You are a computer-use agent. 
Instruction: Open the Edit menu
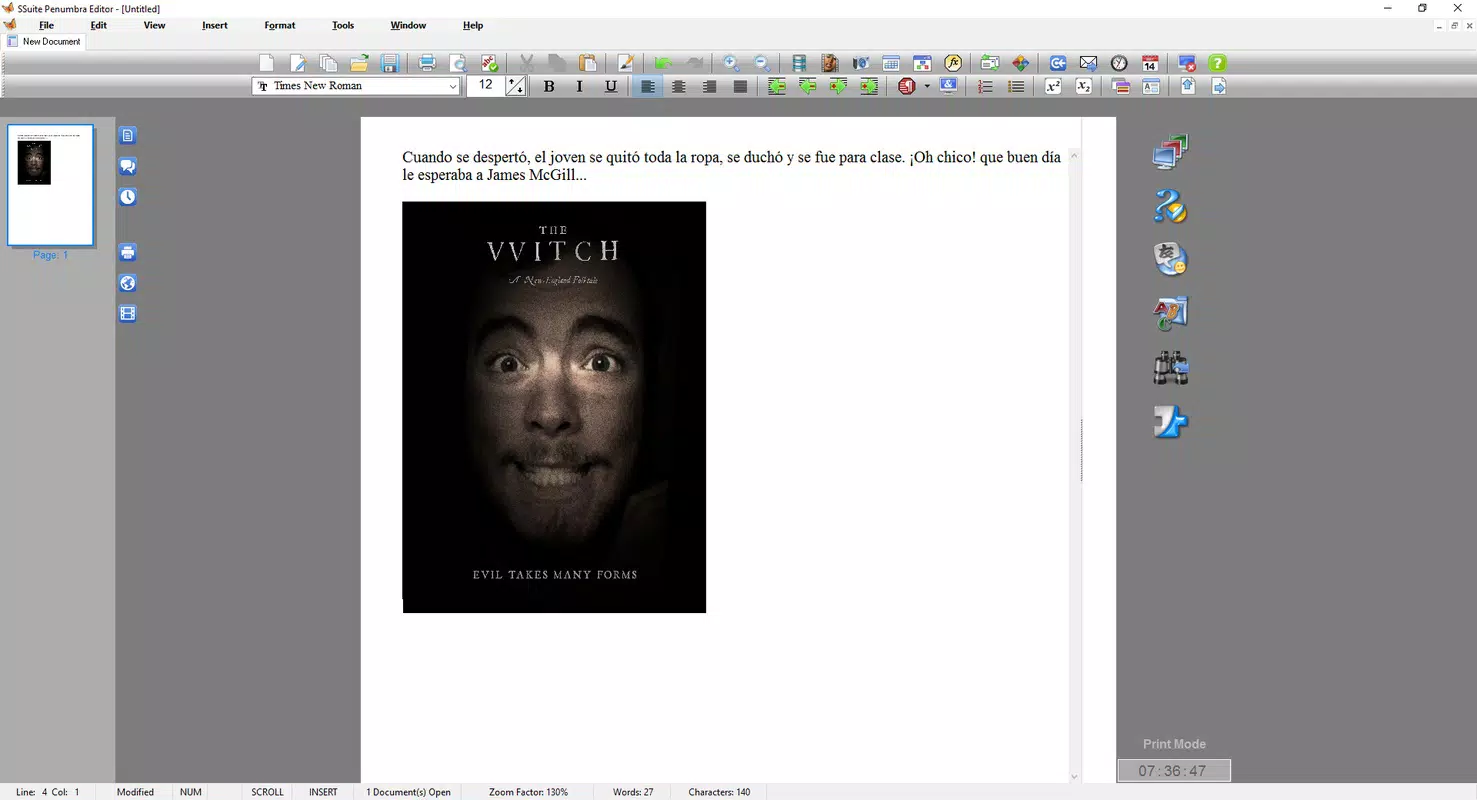tap(99, 25)
